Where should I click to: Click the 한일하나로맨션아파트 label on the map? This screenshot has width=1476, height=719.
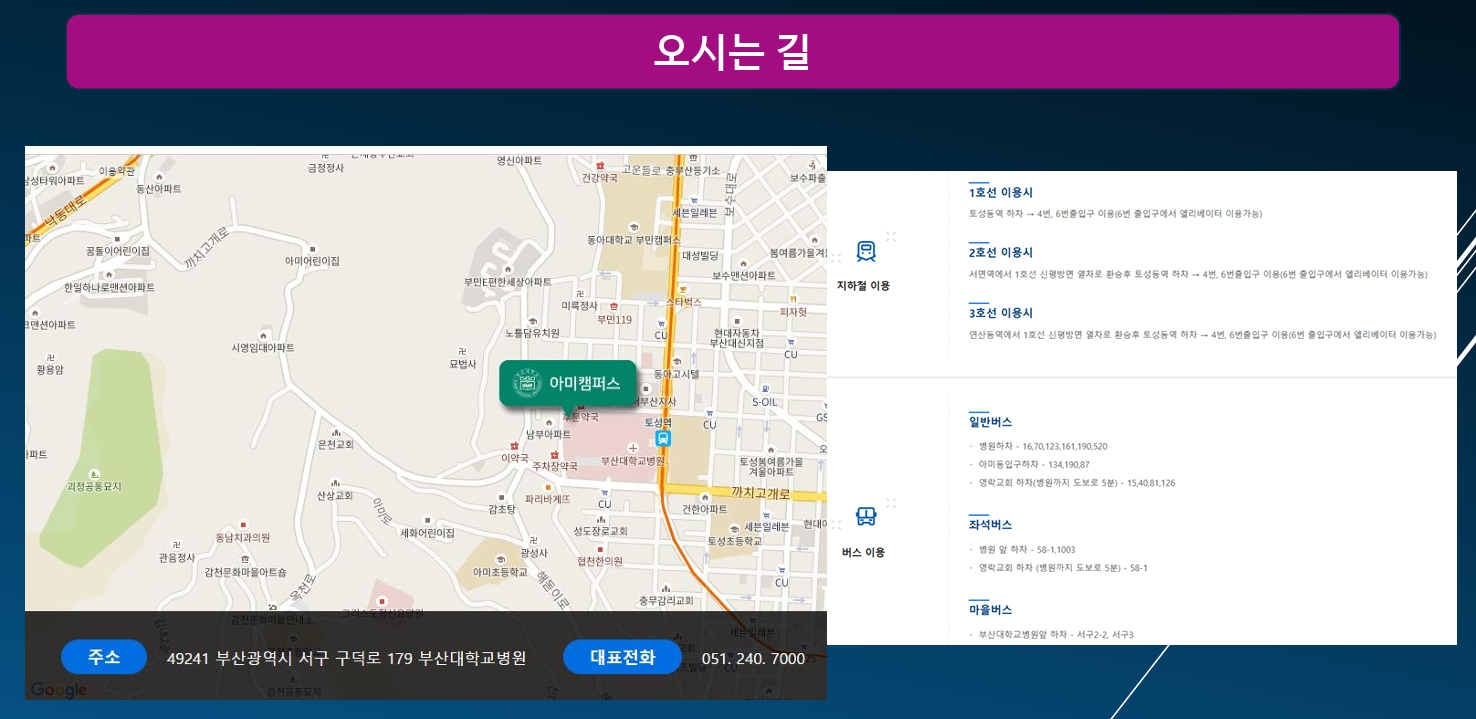tap(110, 287)
